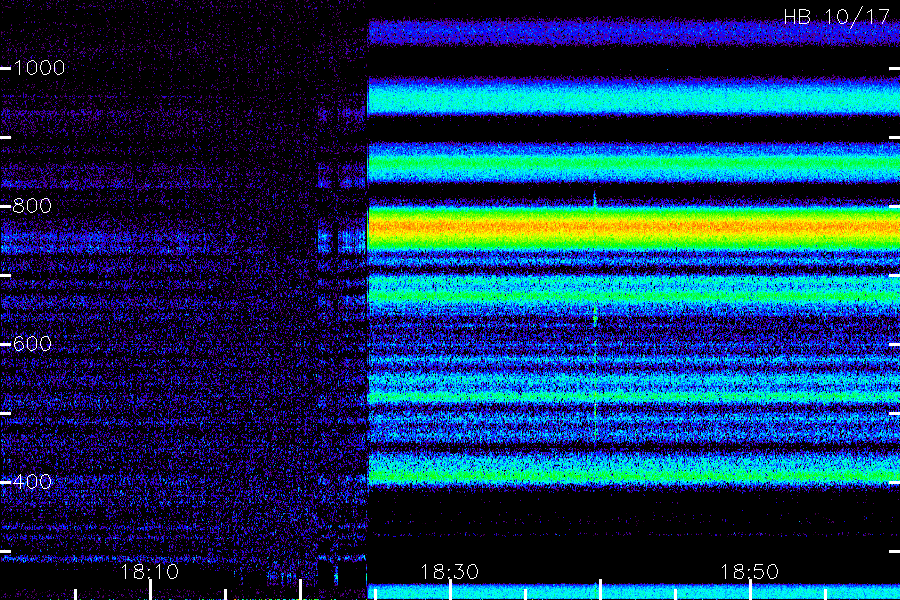Click the 1000 frequency axis label
The width and height of the screenshot is (900, 600).
[39, 68]
